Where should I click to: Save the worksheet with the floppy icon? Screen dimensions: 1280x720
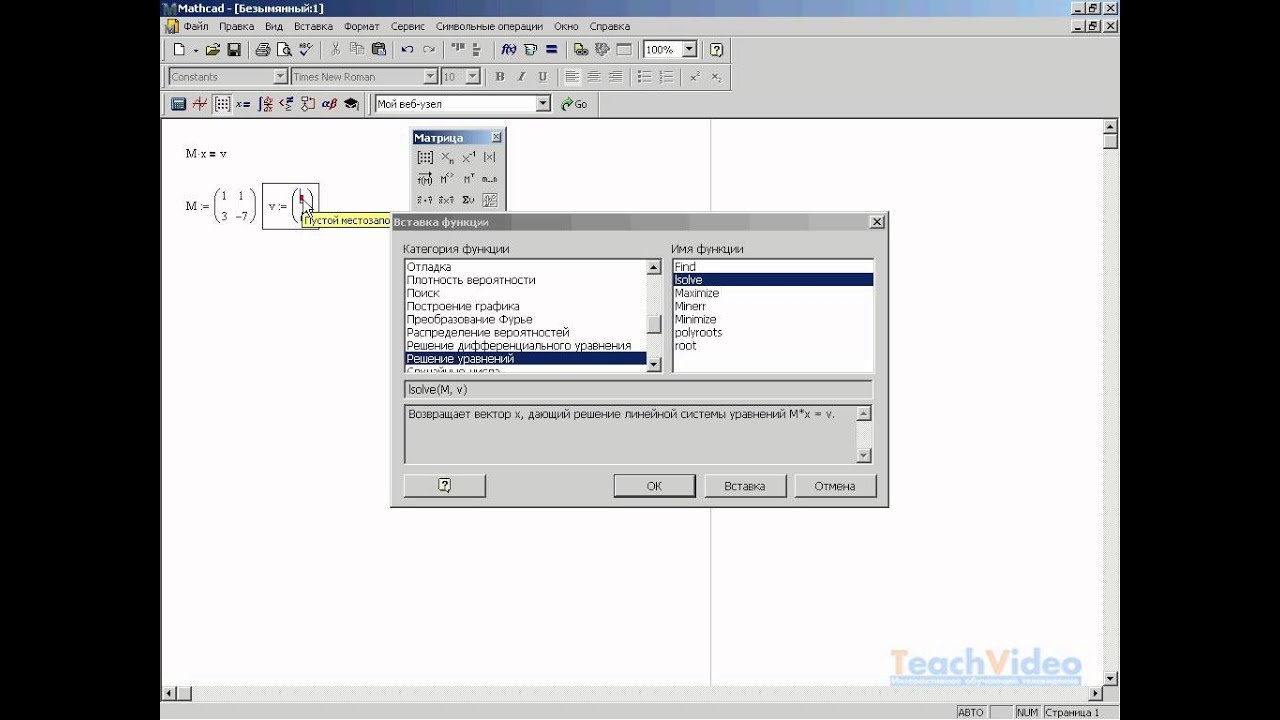click(x=234, y=49)
